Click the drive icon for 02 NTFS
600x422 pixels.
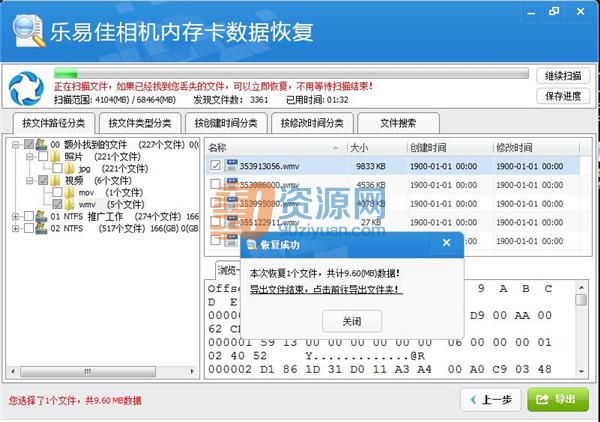[41, 228]
